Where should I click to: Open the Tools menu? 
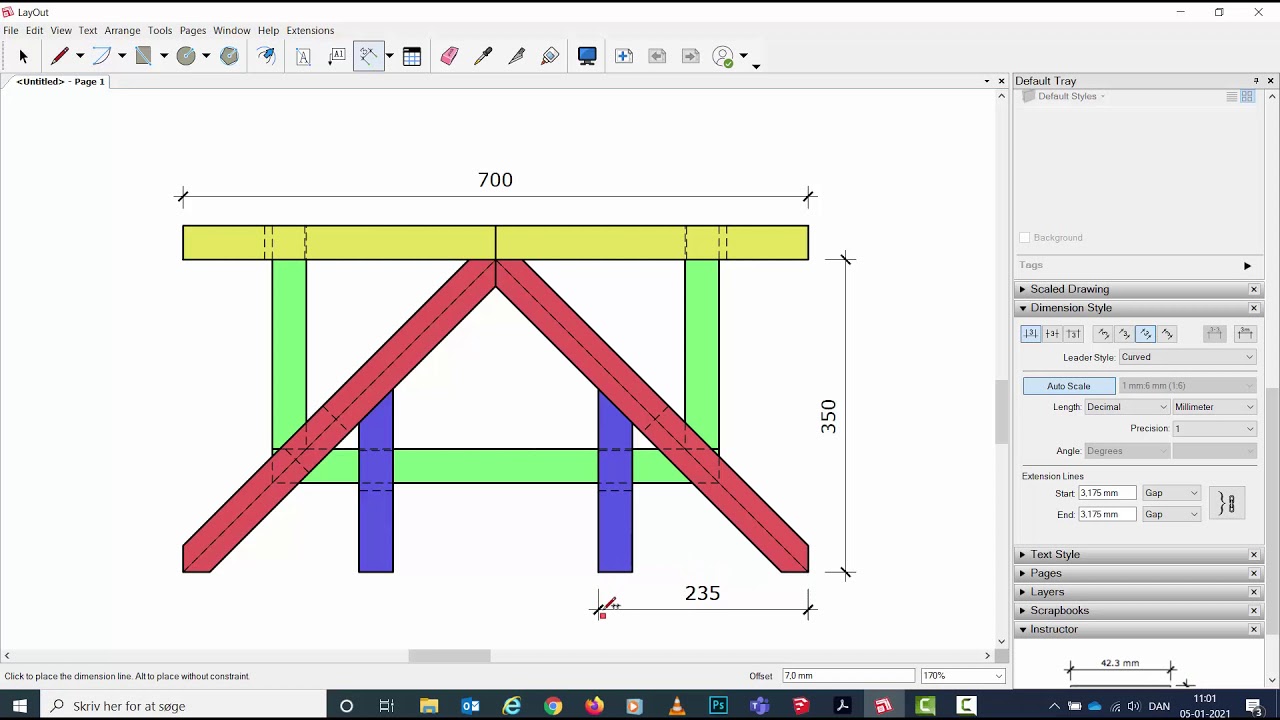160,30
